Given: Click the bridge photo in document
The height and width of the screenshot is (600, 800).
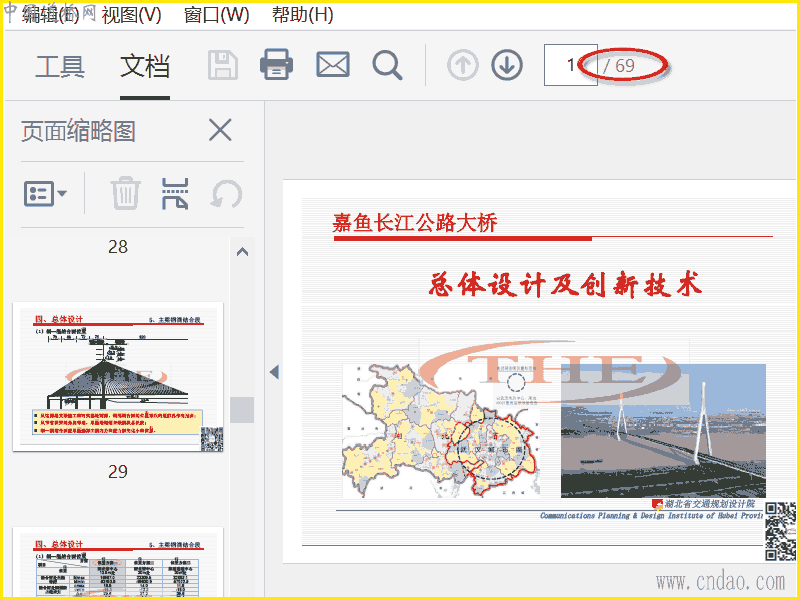Looking at the screenshot, I should pos(663,431).
